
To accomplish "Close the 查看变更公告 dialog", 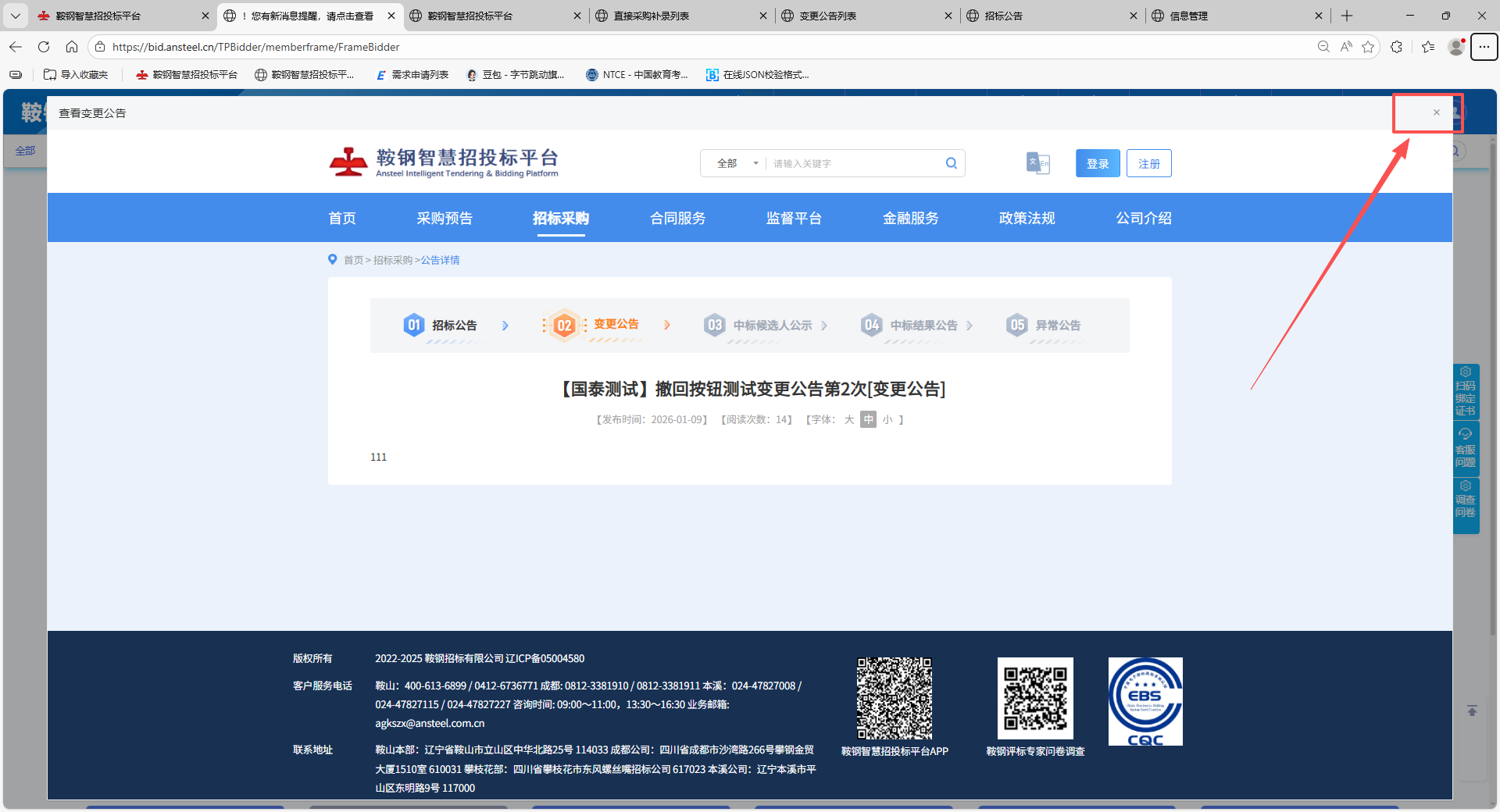I will tap(1436, 112).
